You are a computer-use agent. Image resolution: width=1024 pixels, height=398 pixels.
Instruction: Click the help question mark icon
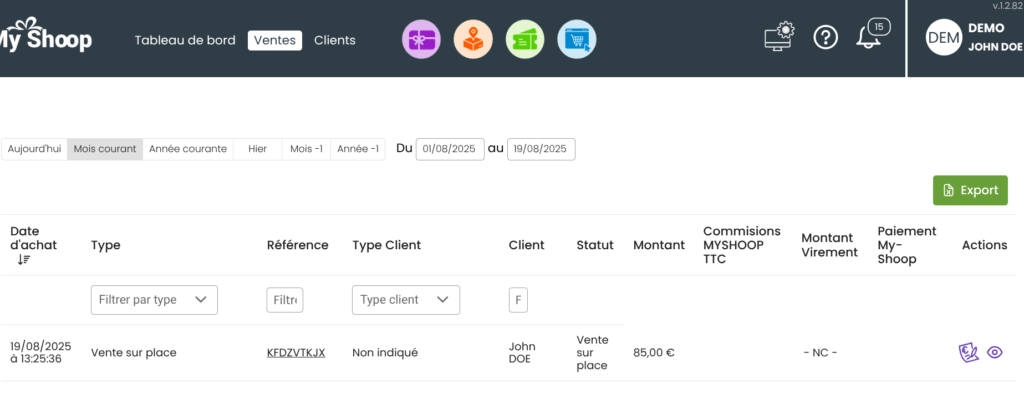[825, 37]
